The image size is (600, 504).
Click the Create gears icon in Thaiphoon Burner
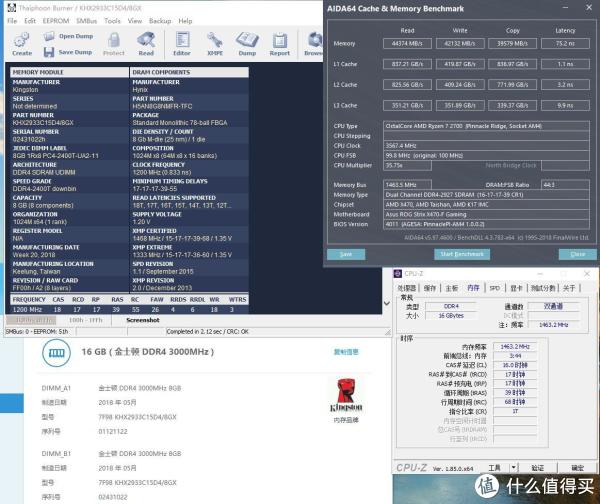[21, 39]
